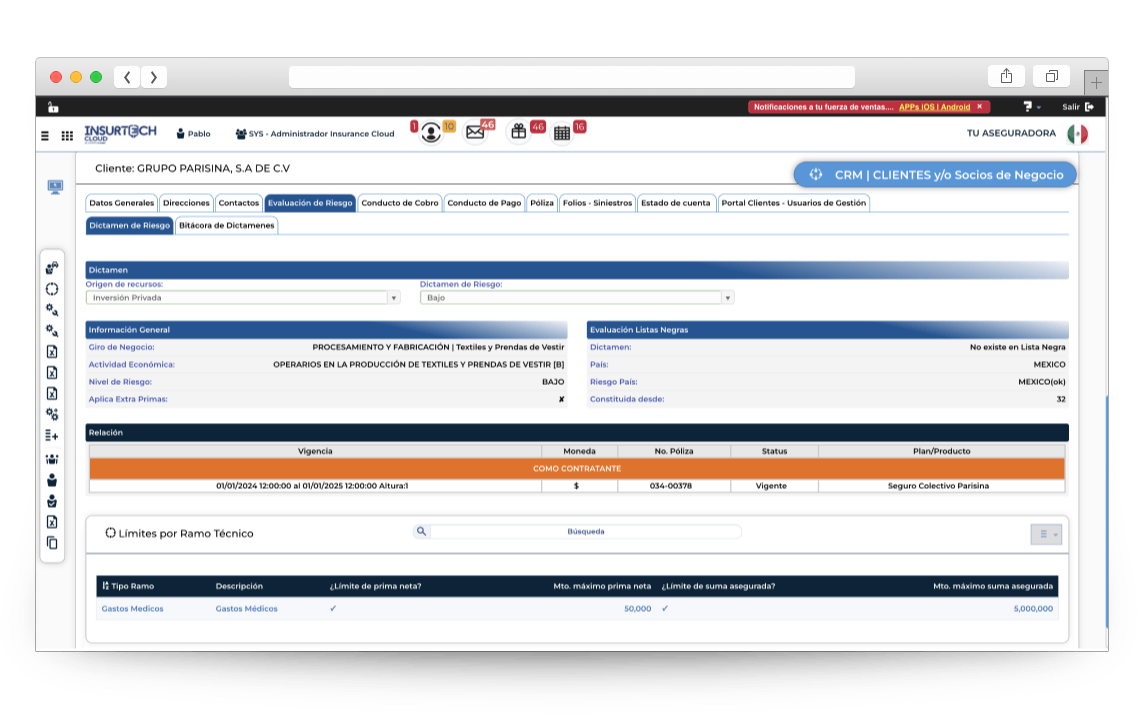The height and width of the screenshot is (715, 1138).
Task: Go forward with browser forward arrow
Action: [154, 77]
